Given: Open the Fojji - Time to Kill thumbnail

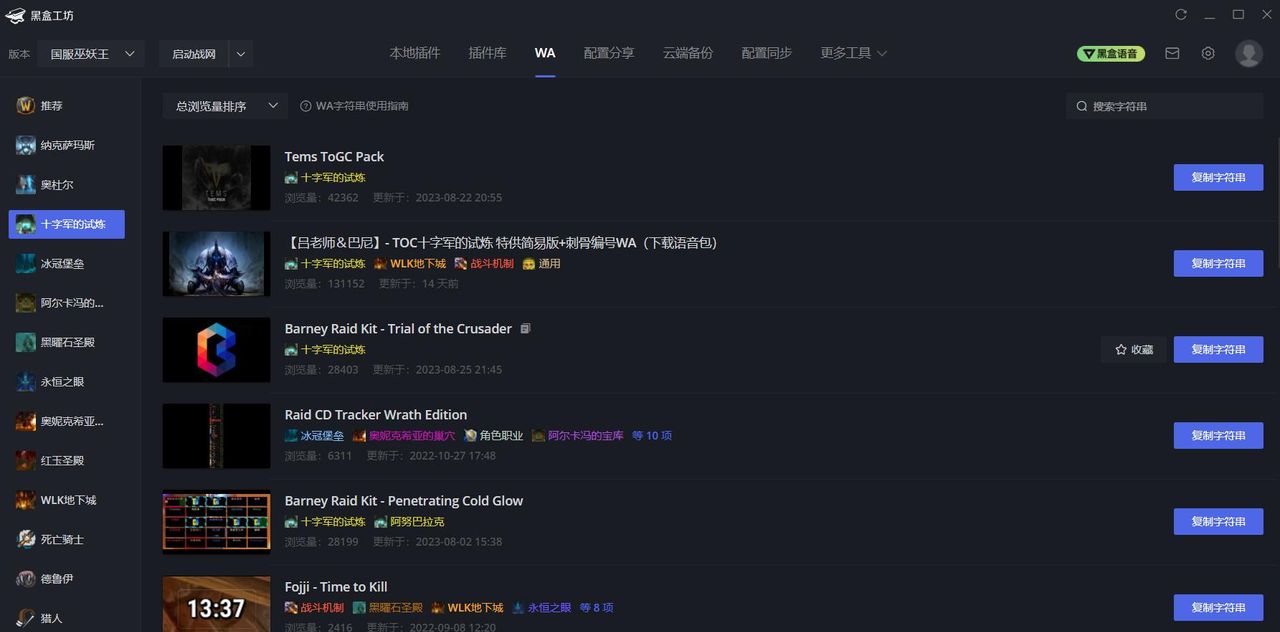Looking at the screenshot, I should click(216, 604).
